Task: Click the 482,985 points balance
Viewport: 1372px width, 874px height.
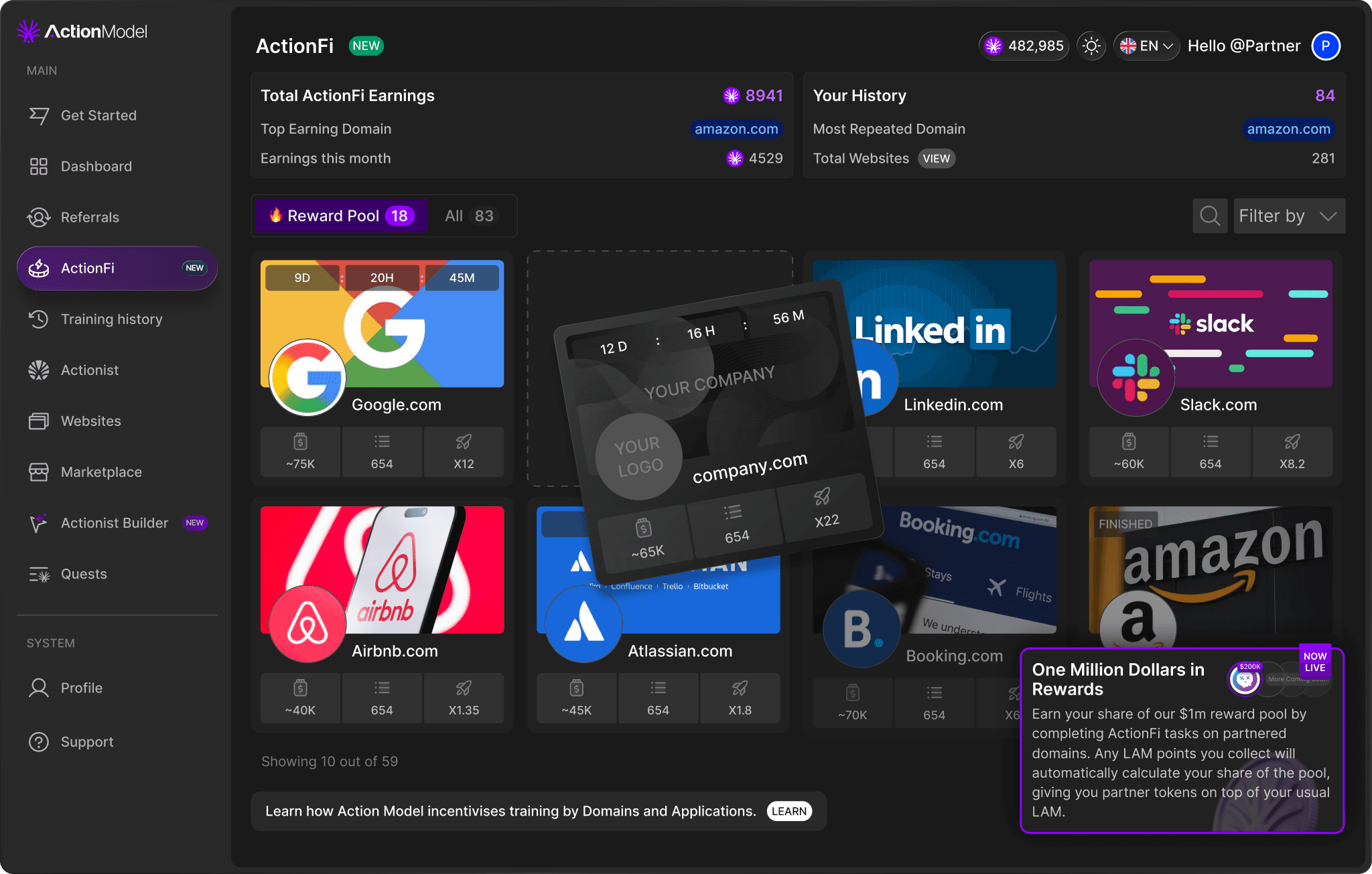Action: pyautogui.click(x=1024, y=46)
